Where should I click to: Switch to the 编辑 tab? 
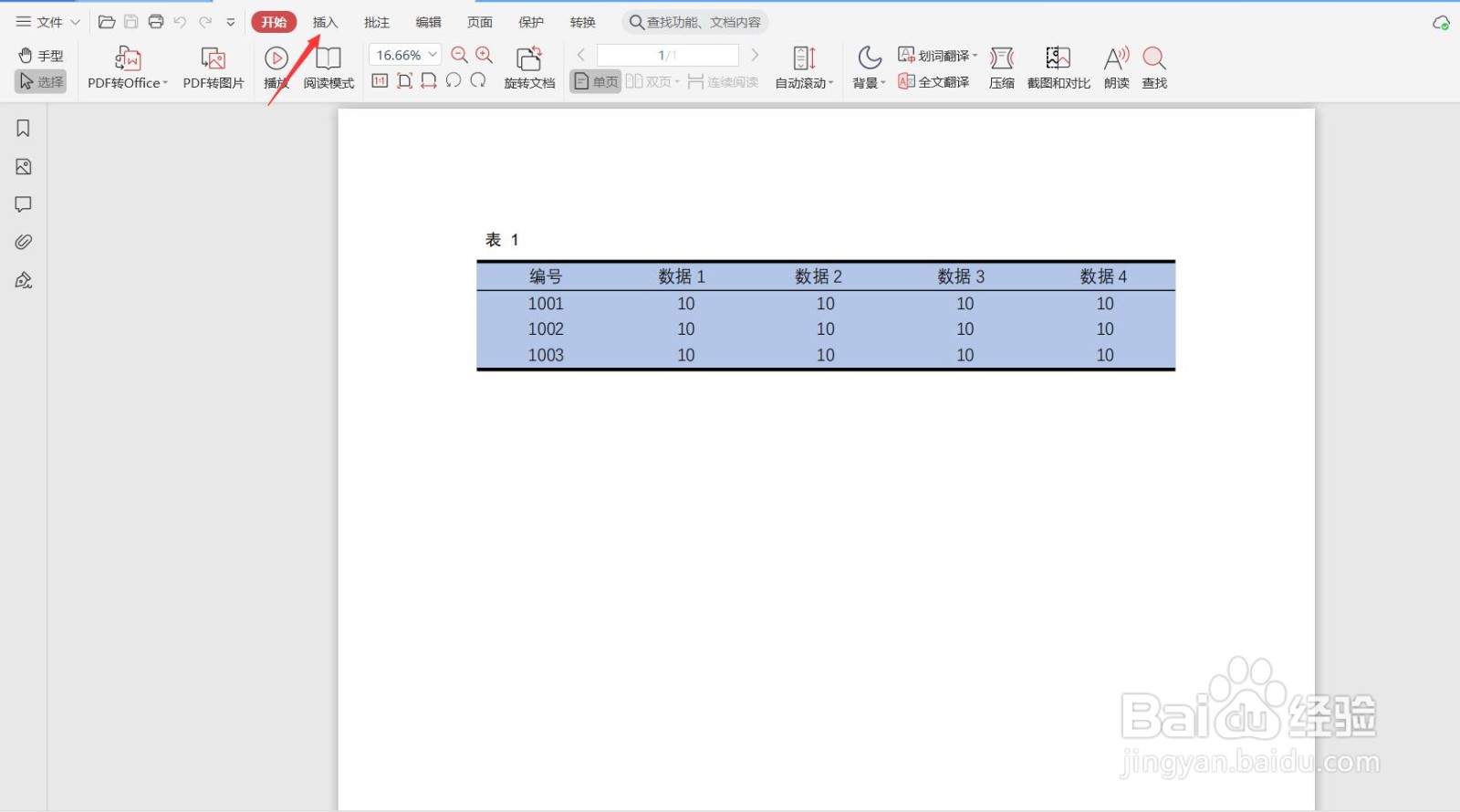(428, 22)
